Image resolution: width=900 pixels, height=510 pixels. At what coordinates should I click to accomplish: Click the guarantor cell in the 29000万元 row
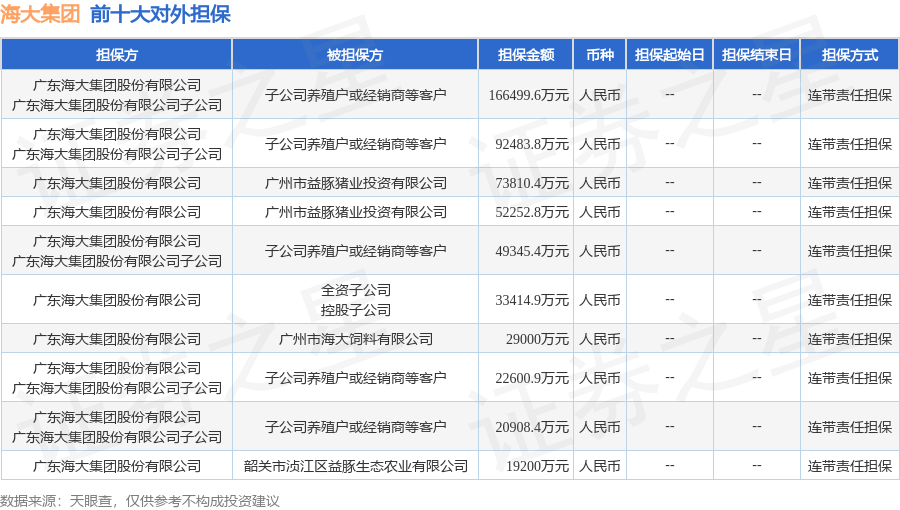point(117,339)
